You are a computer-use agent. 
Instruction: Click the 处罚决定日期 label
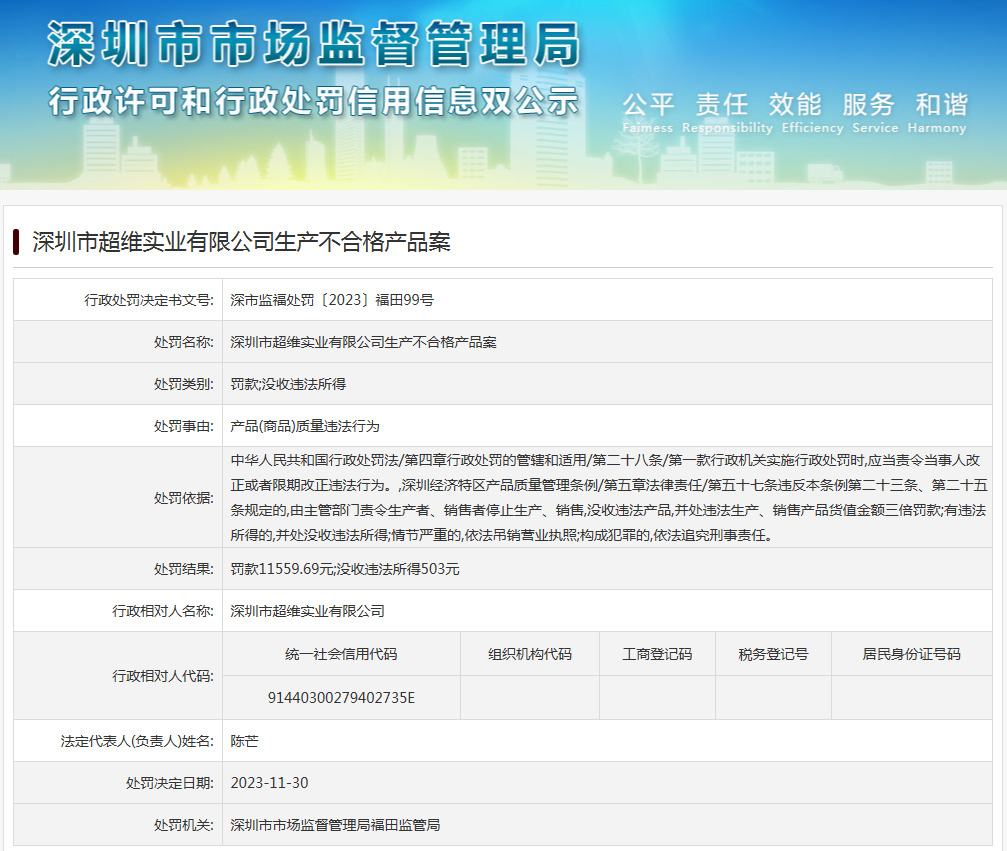(170, 784)
